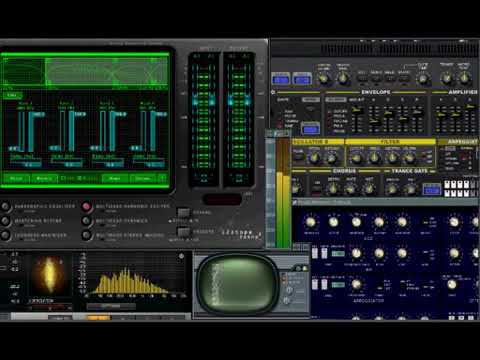Viewport: 480px width, 360px height.
Task: Click first white switch in blue synth second row
Action: coord(315,253)
